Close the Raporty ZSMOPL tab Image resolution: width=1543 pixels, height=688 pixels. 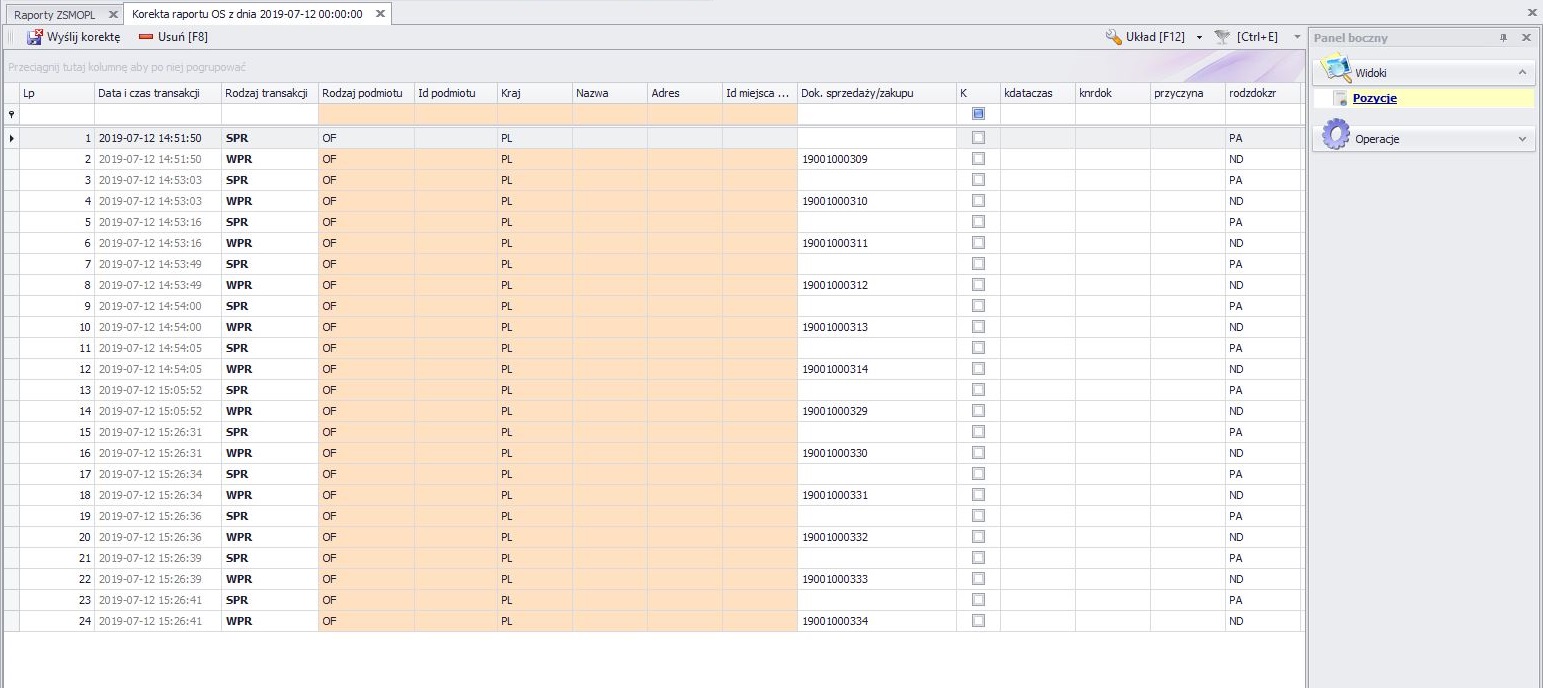click(x=113, y=15)
